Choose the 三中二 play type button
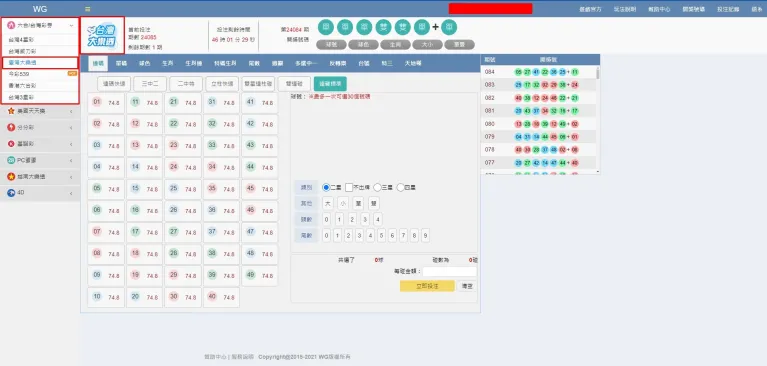 click(x=150, y=84)
